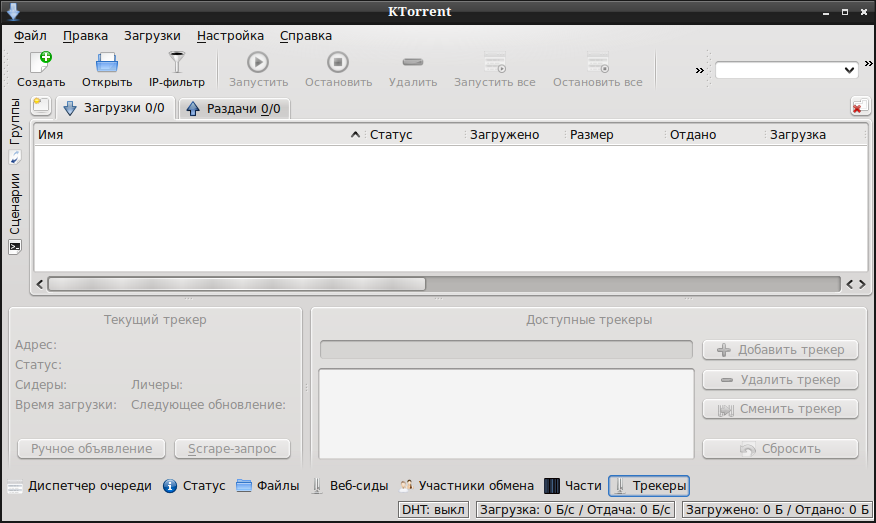Expand the far-right toolbar overflow chevron

(x=869, y=63)
